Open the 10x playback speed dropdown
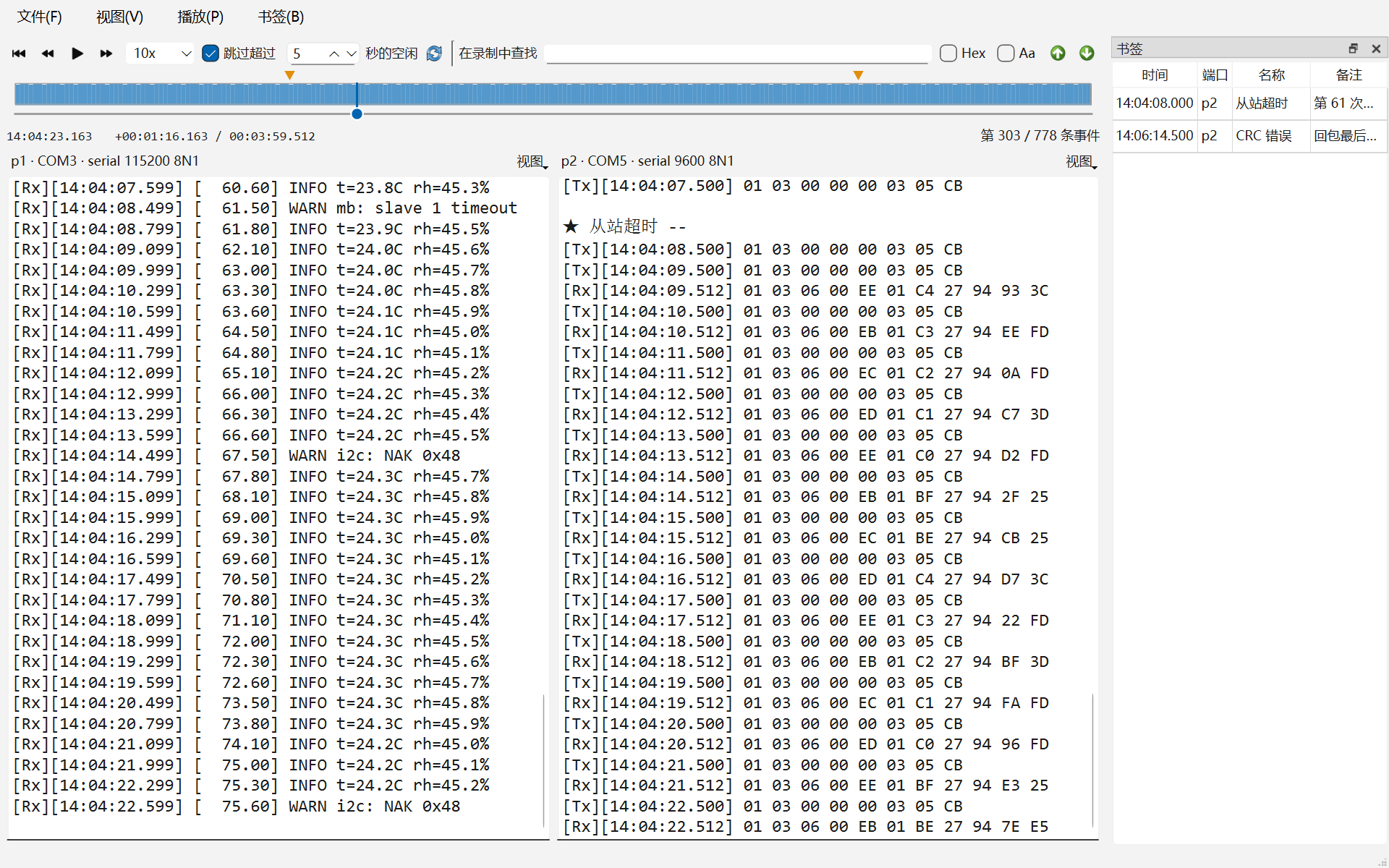 160,54
